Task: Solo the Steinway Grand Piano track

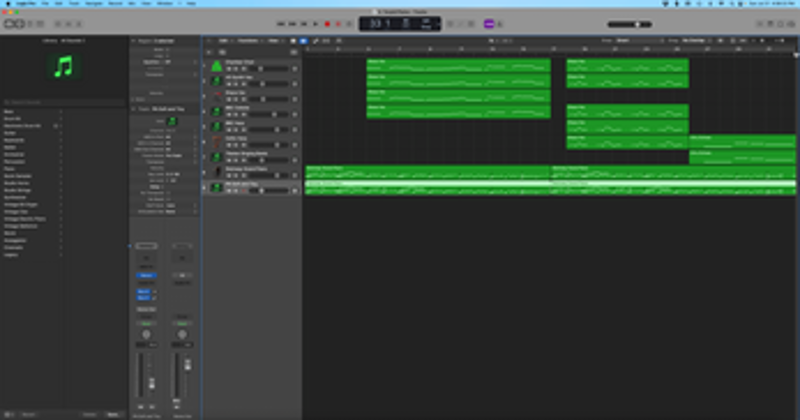Action: click(236, 175)
